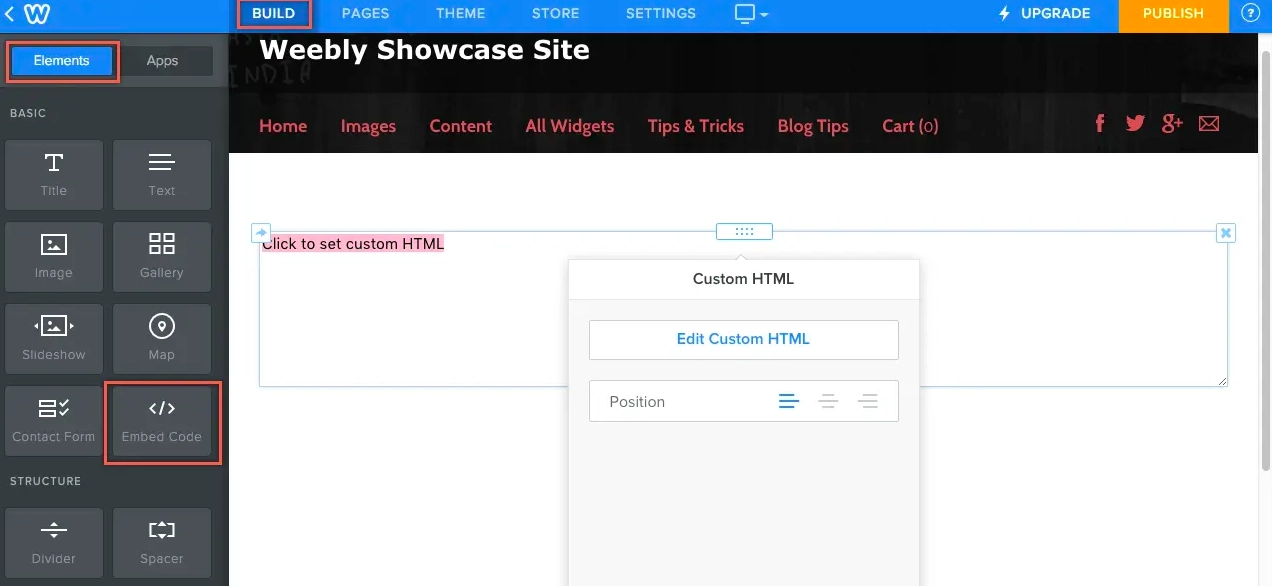Add a Title element
This screenshot has height=586, width=1272.
point(54,175)
